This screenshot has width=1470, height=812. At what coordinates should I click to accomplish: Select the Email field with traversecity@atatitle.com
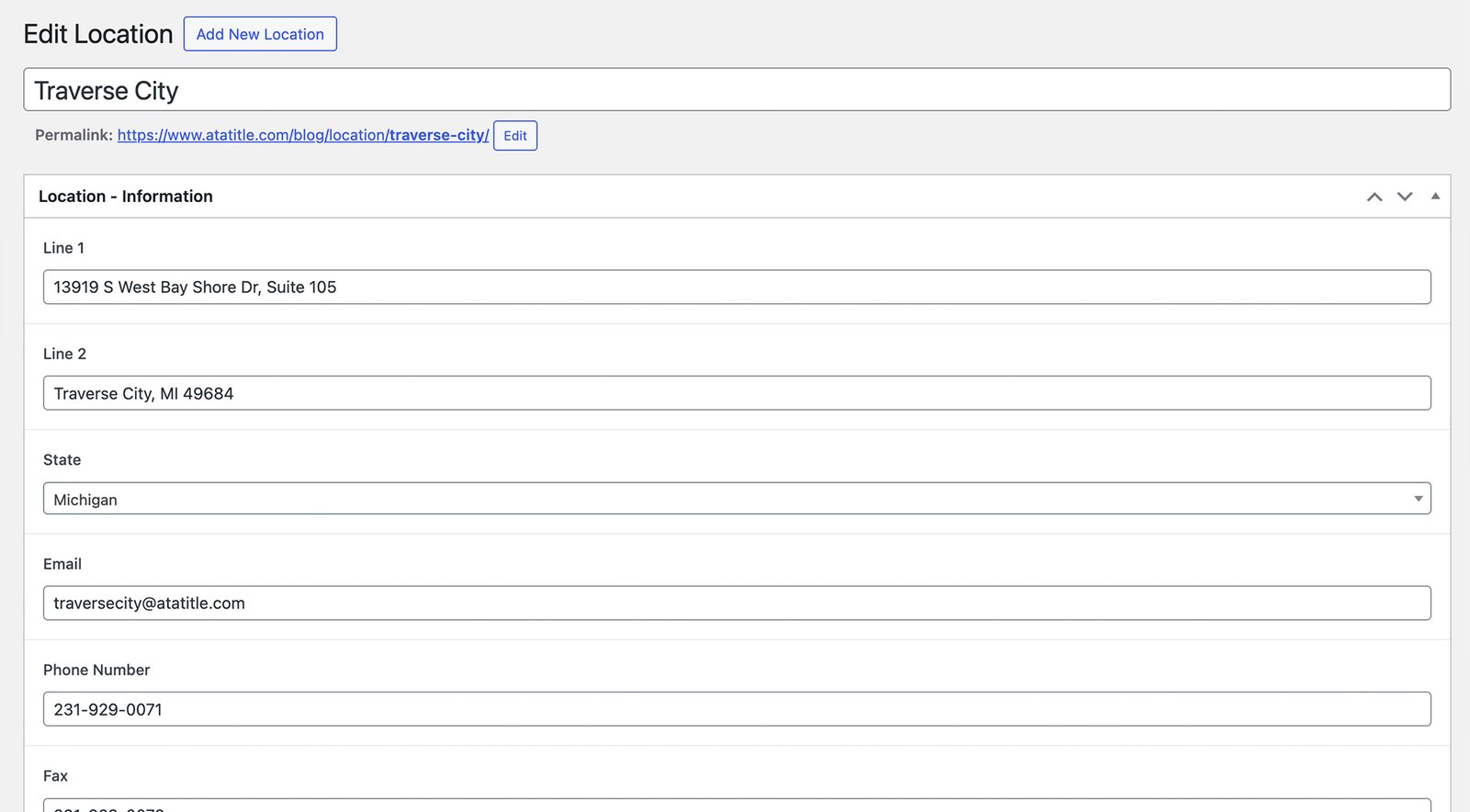tap(735, 603)
